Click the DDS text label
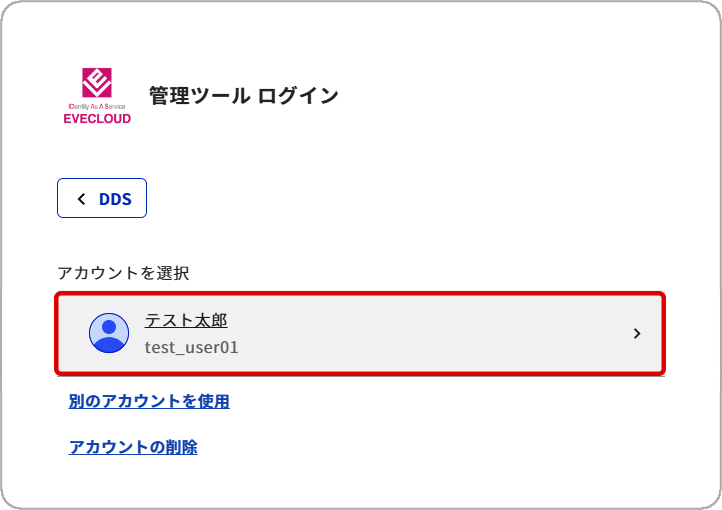 pos(115,199)
